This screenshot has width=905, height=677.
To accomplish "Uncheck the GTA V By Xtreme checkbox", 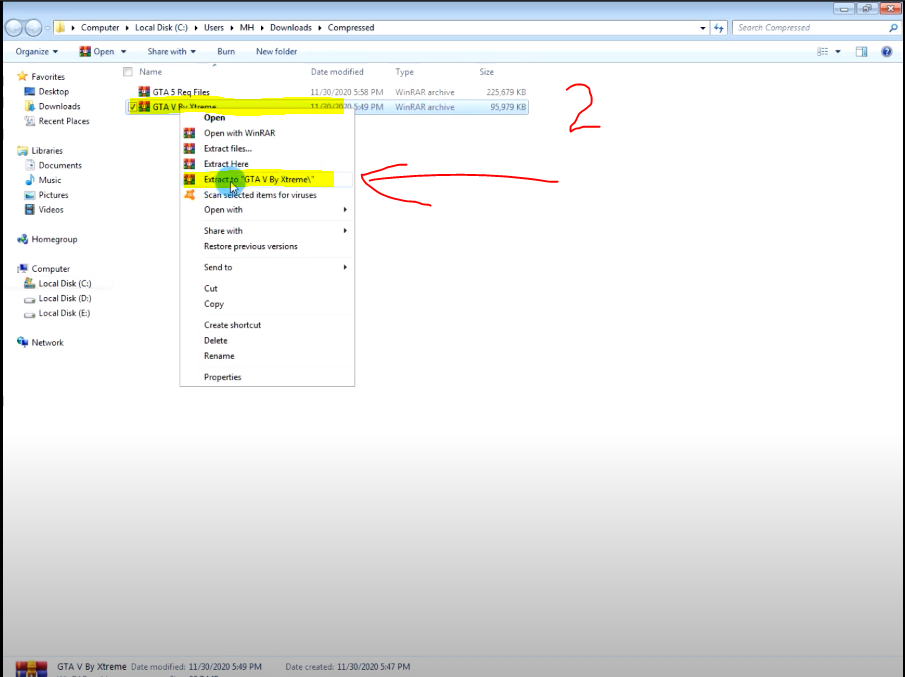I will [x=133, y=107].
